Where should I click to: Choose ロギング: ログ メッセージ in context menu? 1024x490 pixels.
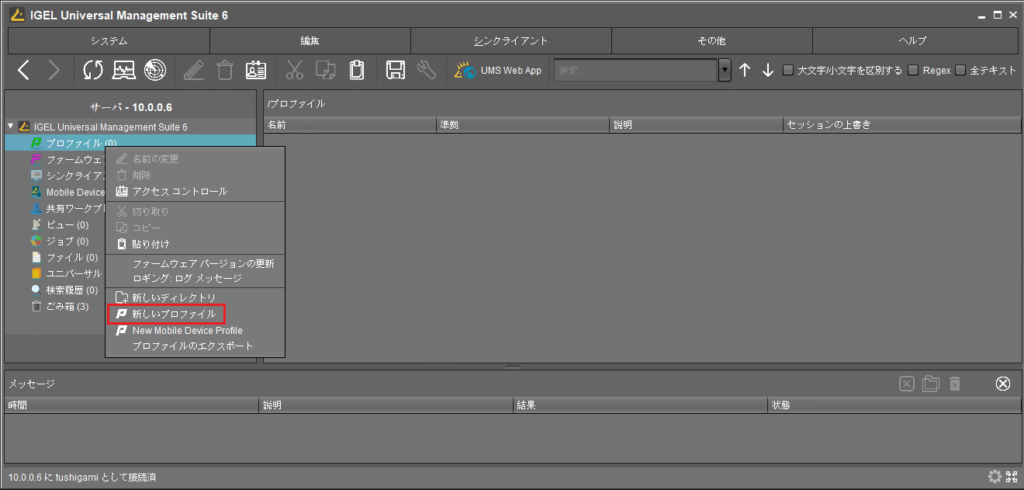(195, 278)
